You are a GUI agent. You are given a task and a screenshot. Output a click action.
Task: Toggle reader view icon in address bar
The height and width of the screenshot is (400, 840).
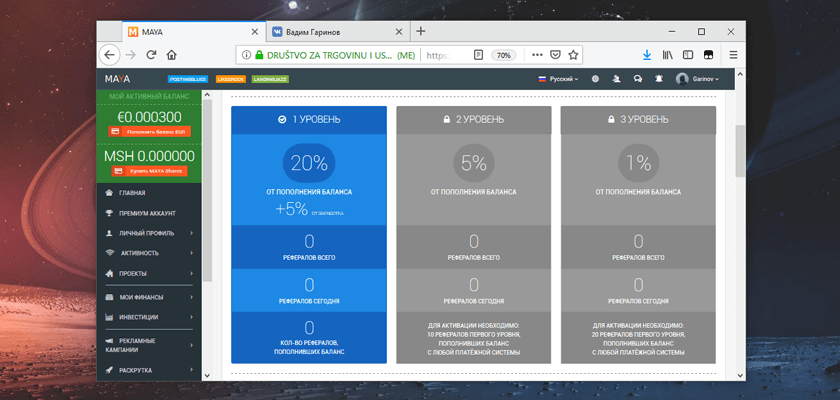478,55
